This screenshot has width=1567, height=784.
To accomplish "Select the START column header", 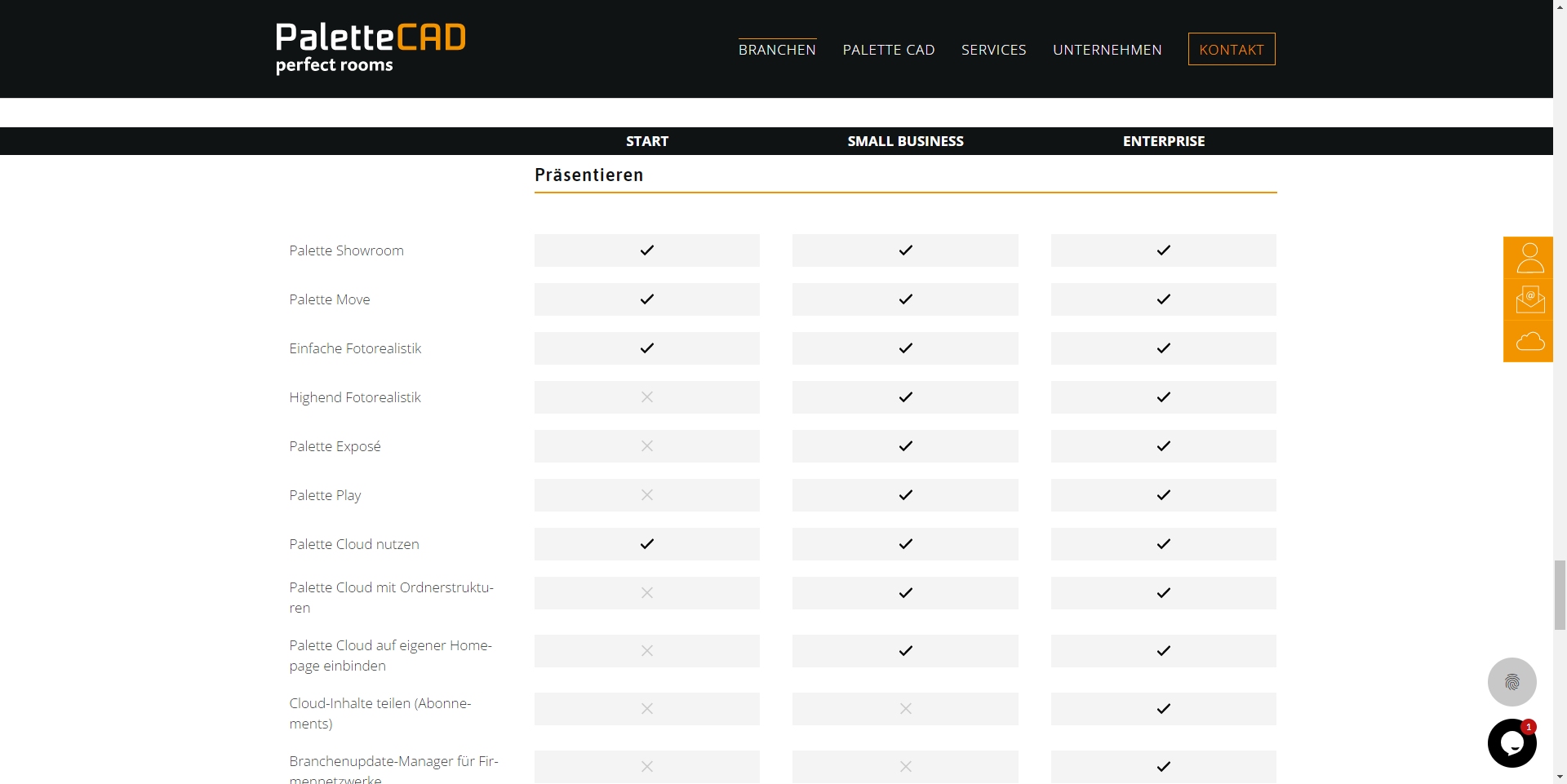I will click(647, 141).
